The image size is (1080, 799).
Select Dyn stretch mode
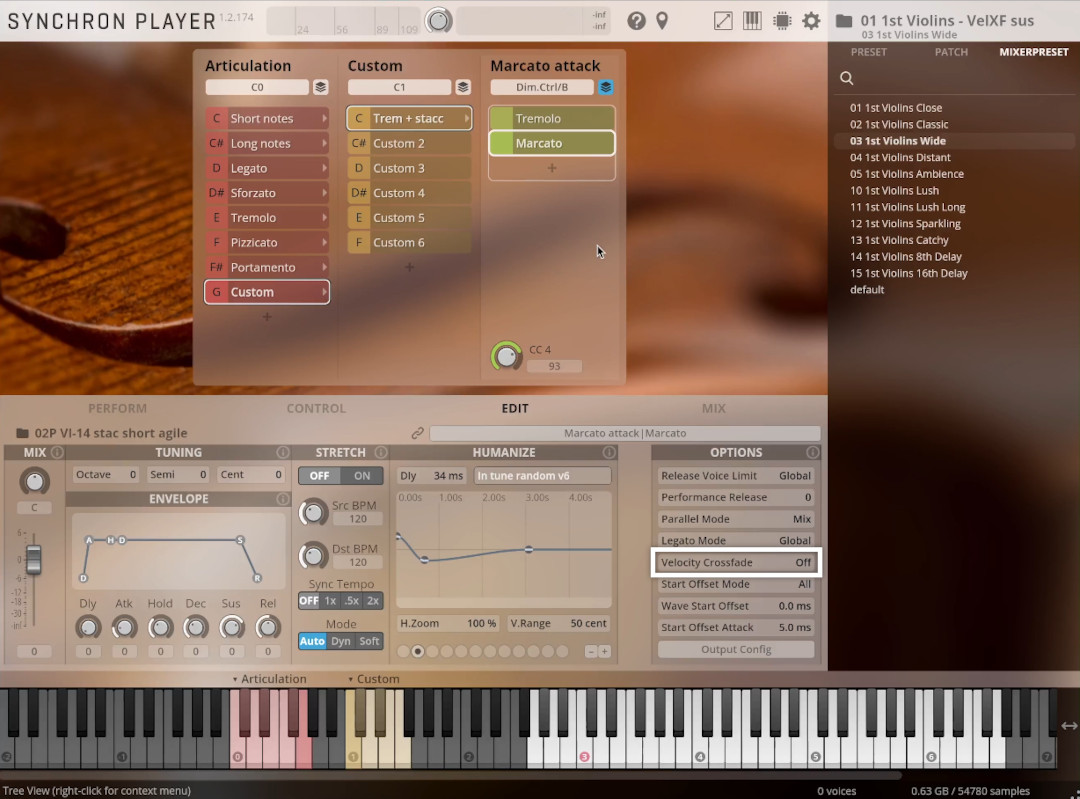341,641
